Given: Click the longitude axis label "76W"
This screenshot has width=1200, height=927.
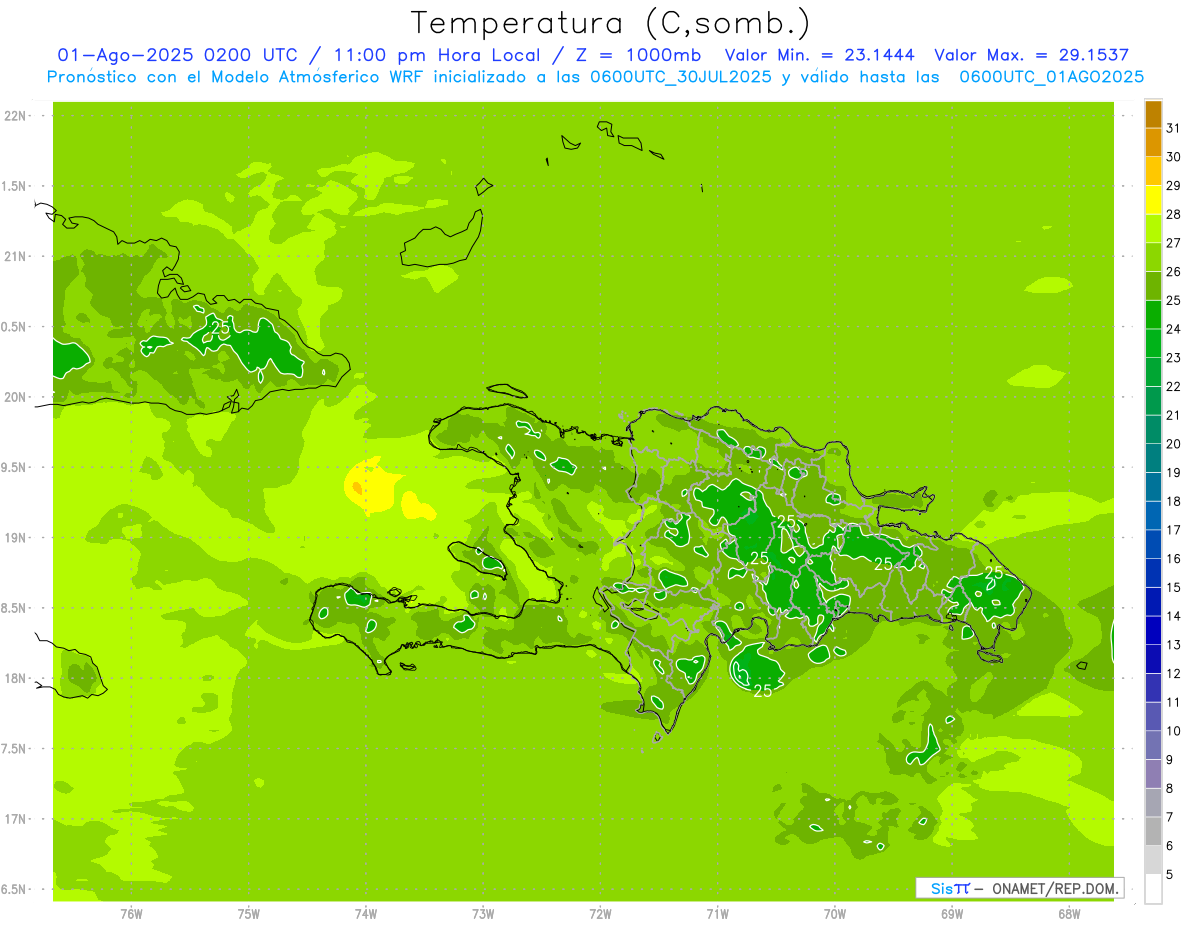Looking at the screenshot, I should pyautogui.click(x=131, y=914).
